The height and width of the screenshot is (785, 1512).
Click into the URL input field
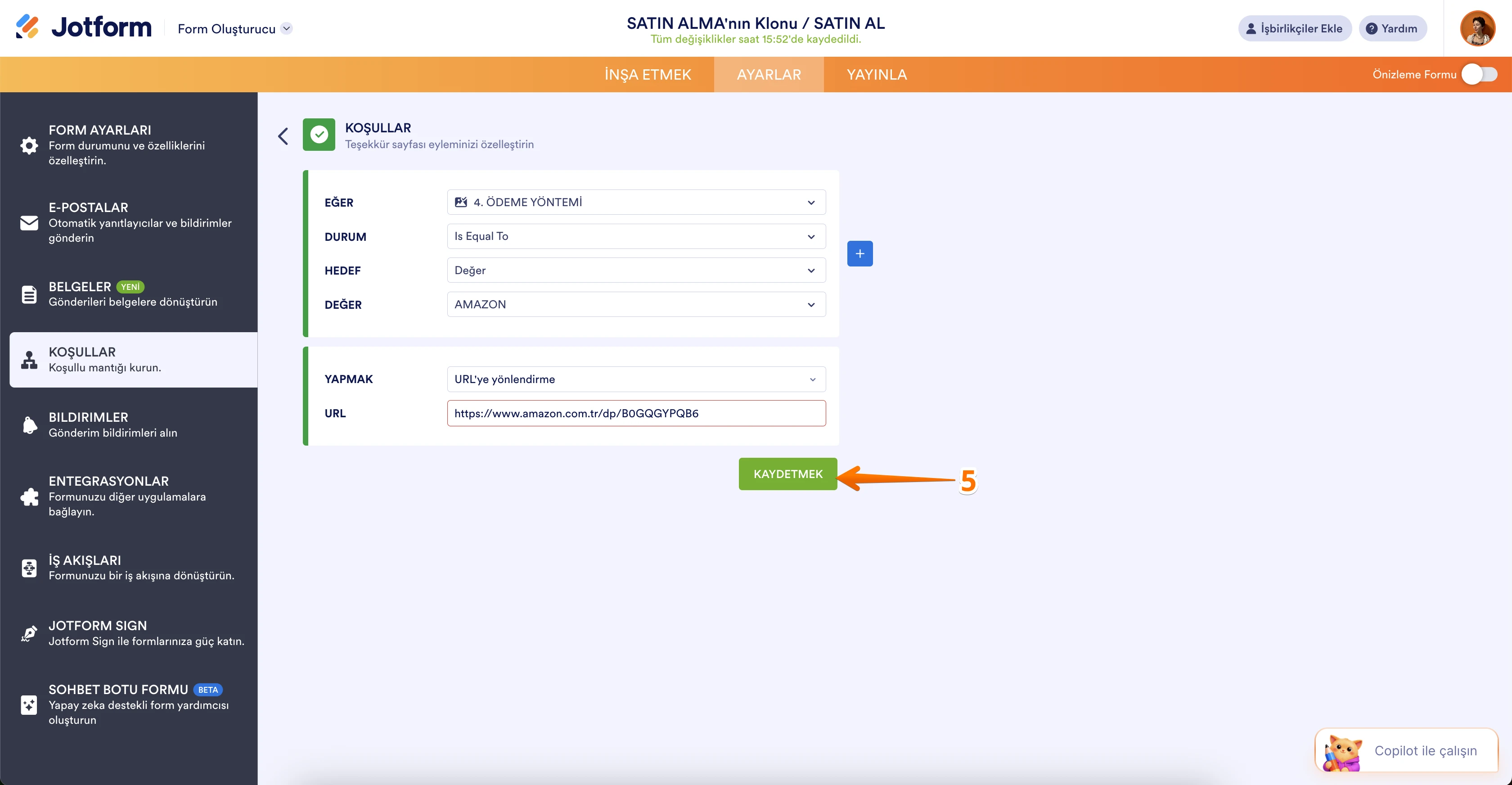(636, 413)
